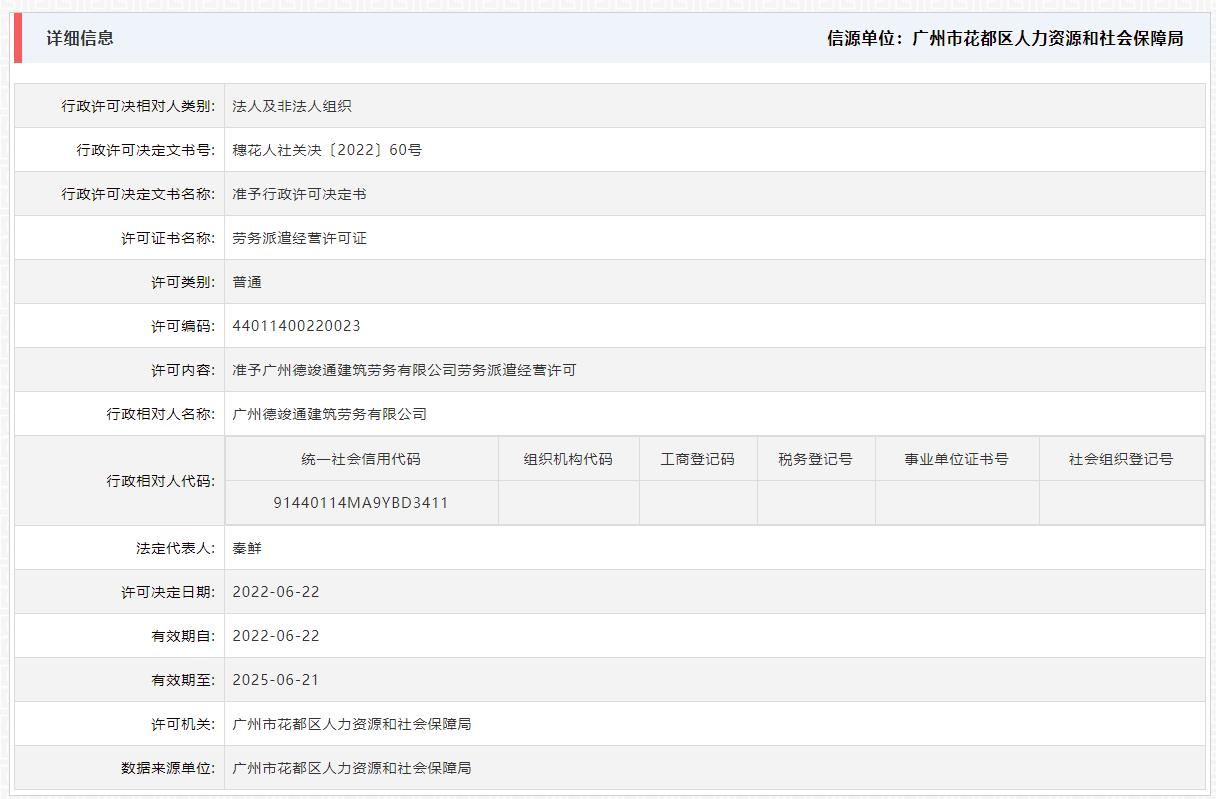This screenshot has width=1216, height=799.
Task: Click the label 数据来源单位
Action: [x=168, y=768]
